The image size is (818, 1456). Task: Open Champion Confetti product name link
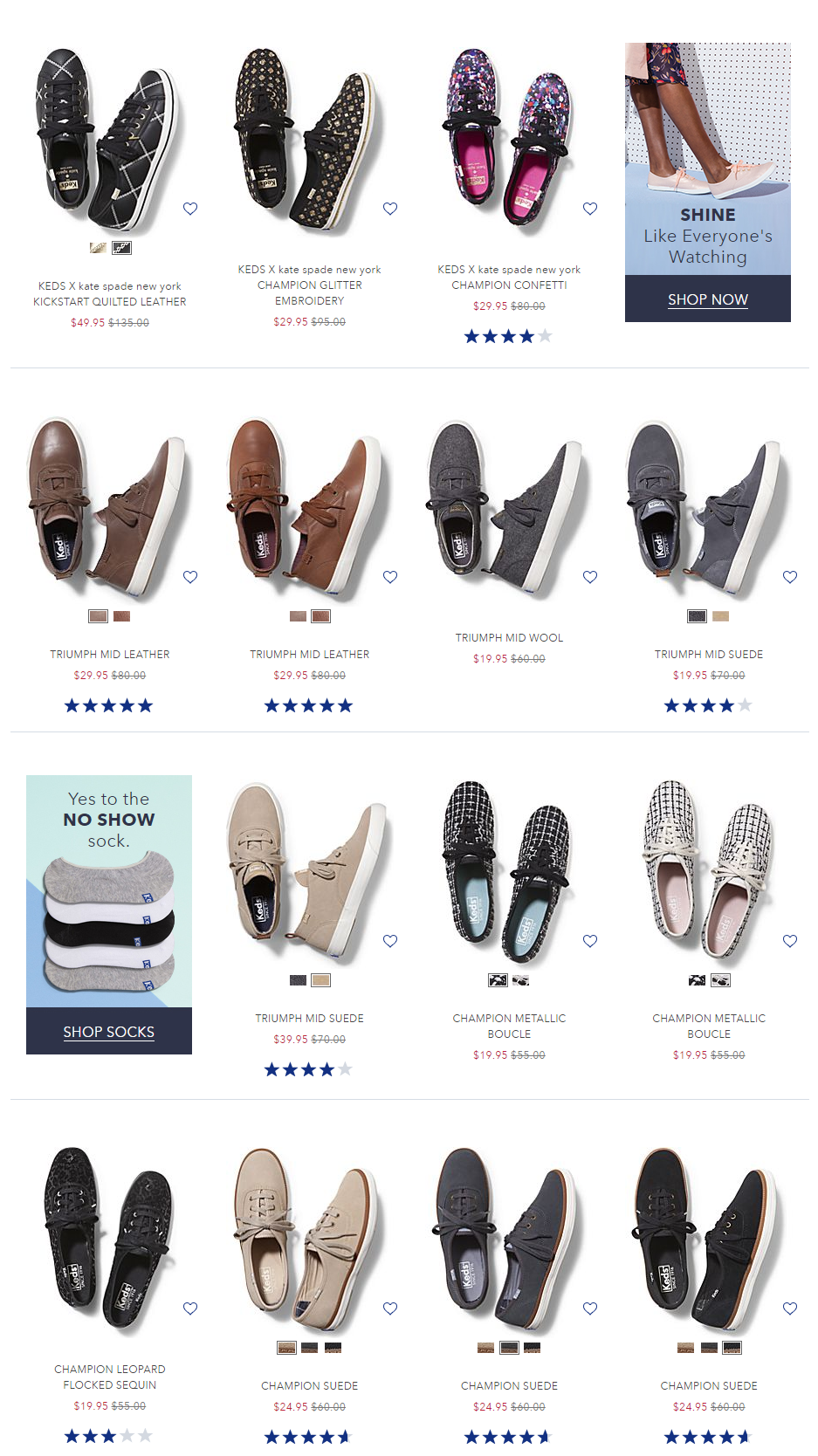[x=509, y=278]
